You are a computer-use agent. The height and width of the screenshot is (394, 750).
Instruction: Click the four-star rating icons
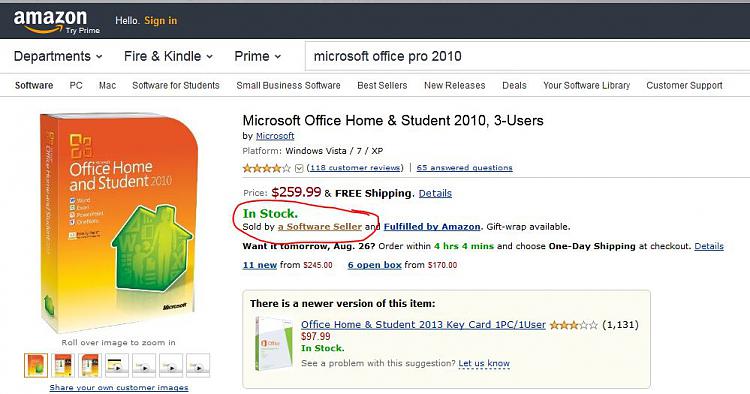pos(266,168)
